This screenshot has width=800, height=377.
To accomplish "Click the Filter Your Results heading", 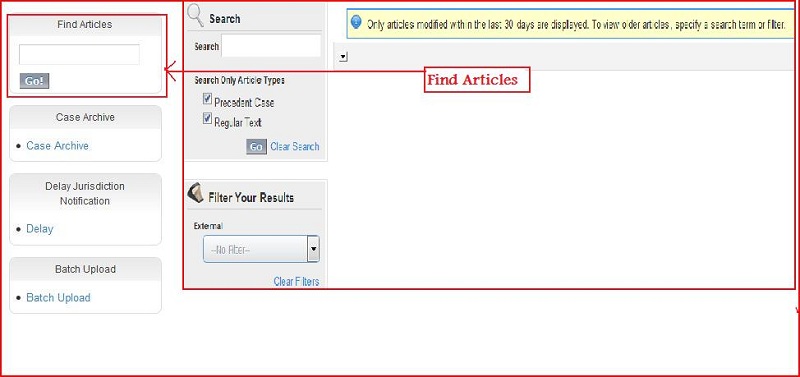I will [251, 197].
